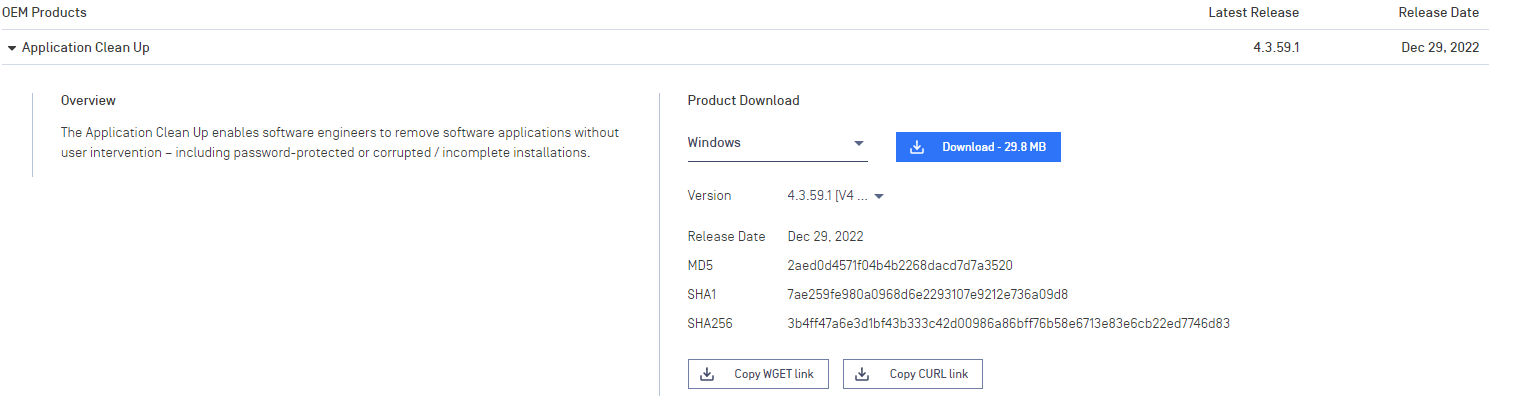This screenshot has width=1530, height=396.
Task: Click the download icon on Copy CURL link
Action: tap(862, 374)
